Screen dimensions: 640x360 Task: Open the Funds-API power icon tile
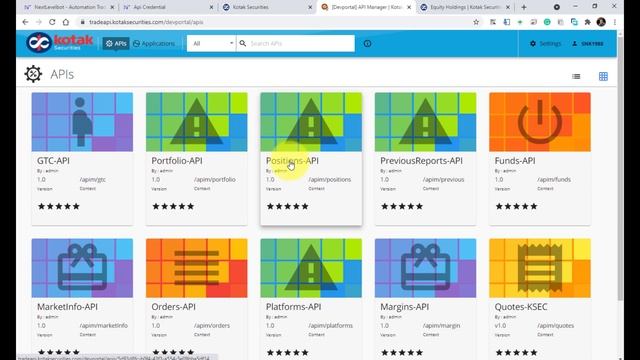540,122
